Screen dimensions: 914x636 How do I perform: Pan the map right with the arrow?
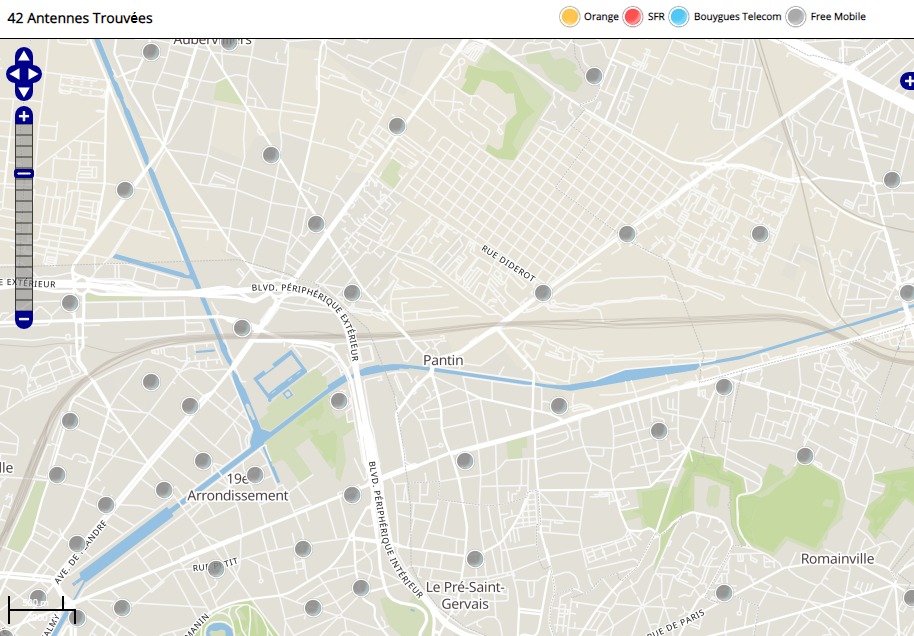pos(35,74)
